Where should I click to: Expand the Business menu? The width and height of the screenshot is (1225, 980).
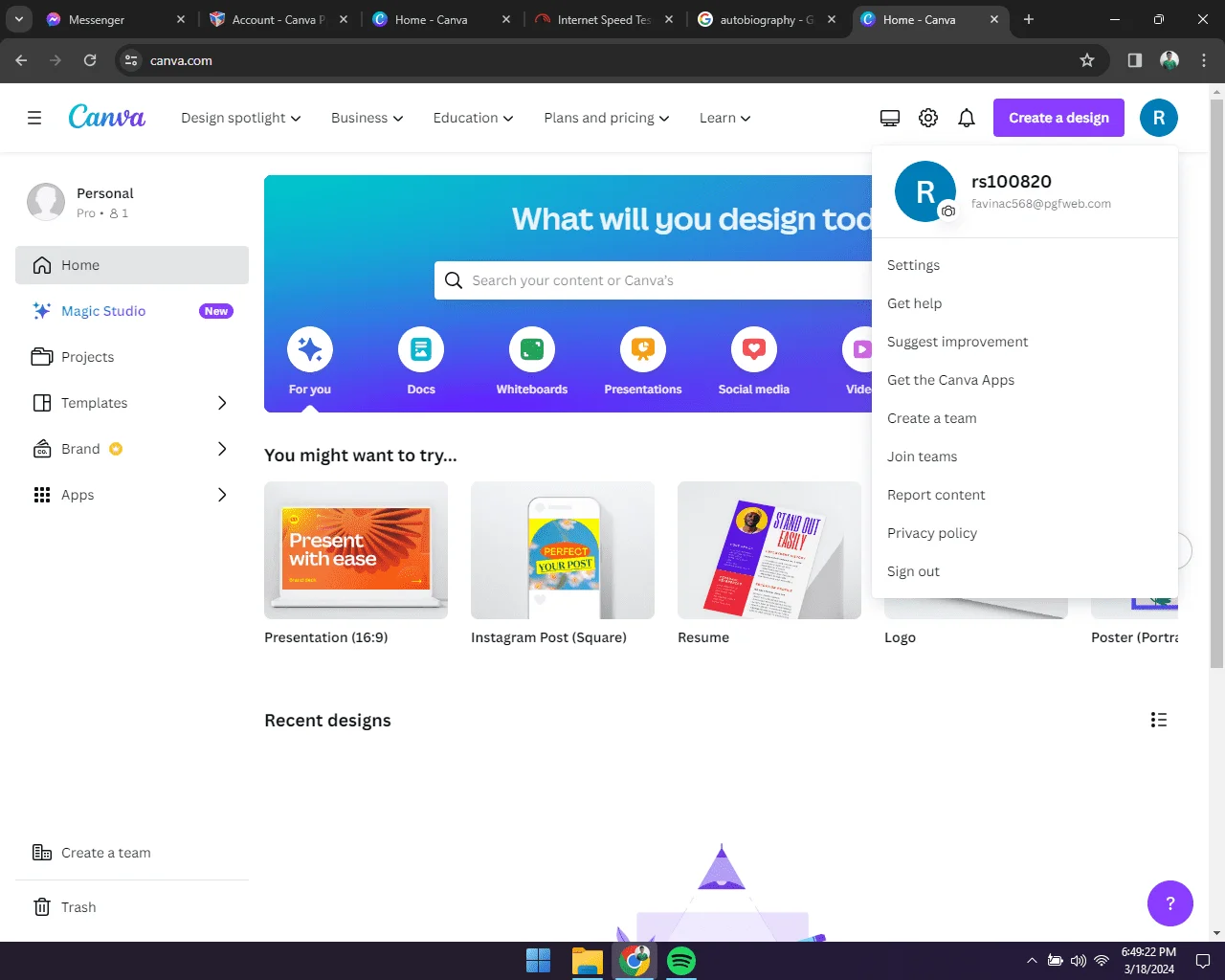(367, 118)
